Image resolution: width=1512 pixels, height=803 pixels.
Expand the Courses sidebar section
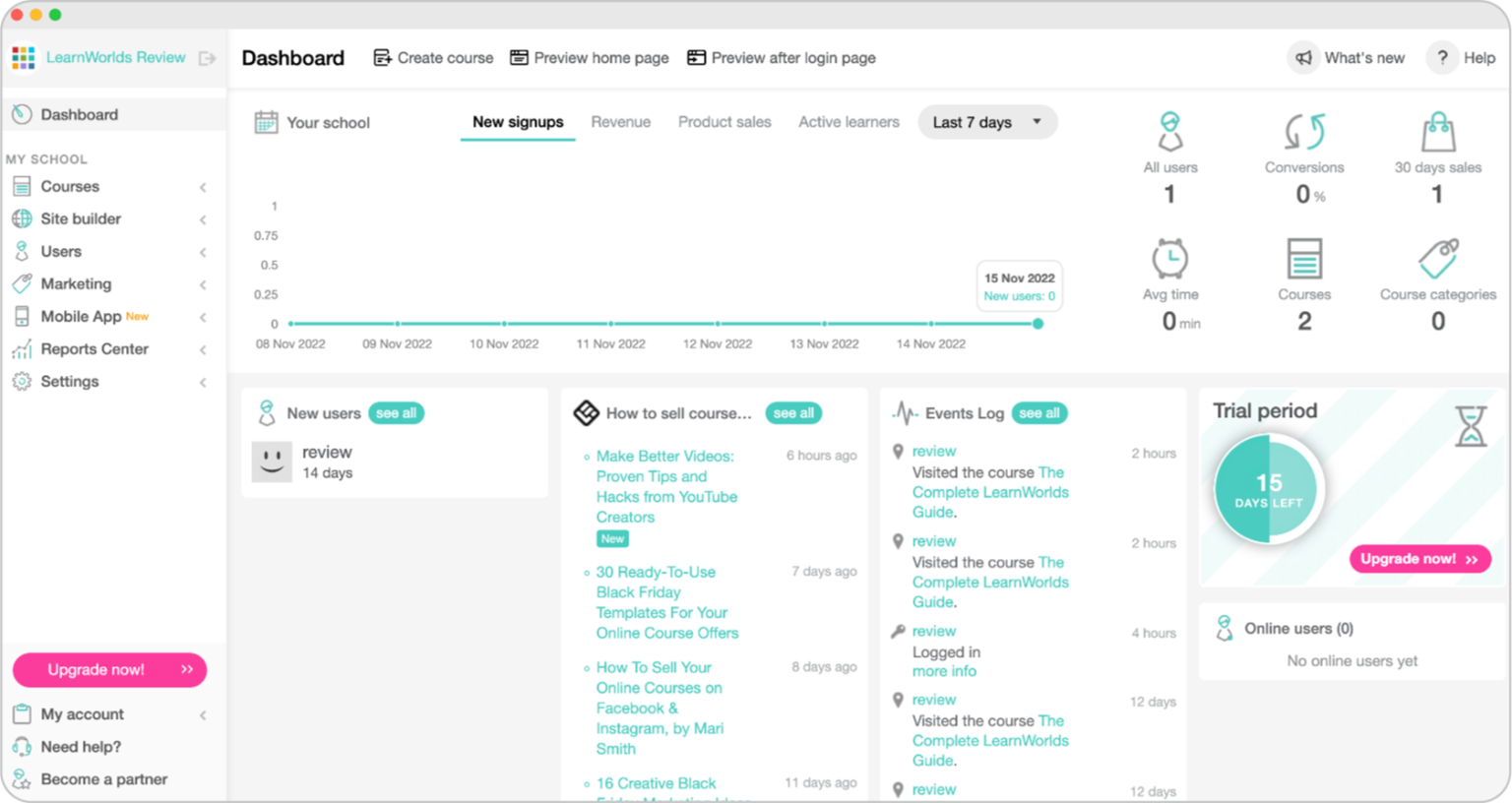coord(203,186)
